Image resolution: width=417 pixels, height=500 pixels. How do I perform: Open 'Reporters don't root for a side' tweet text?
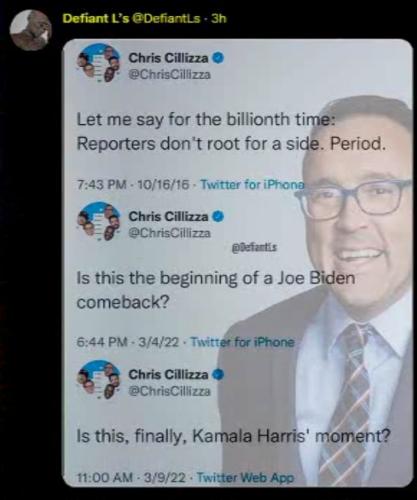click(231, 132)
